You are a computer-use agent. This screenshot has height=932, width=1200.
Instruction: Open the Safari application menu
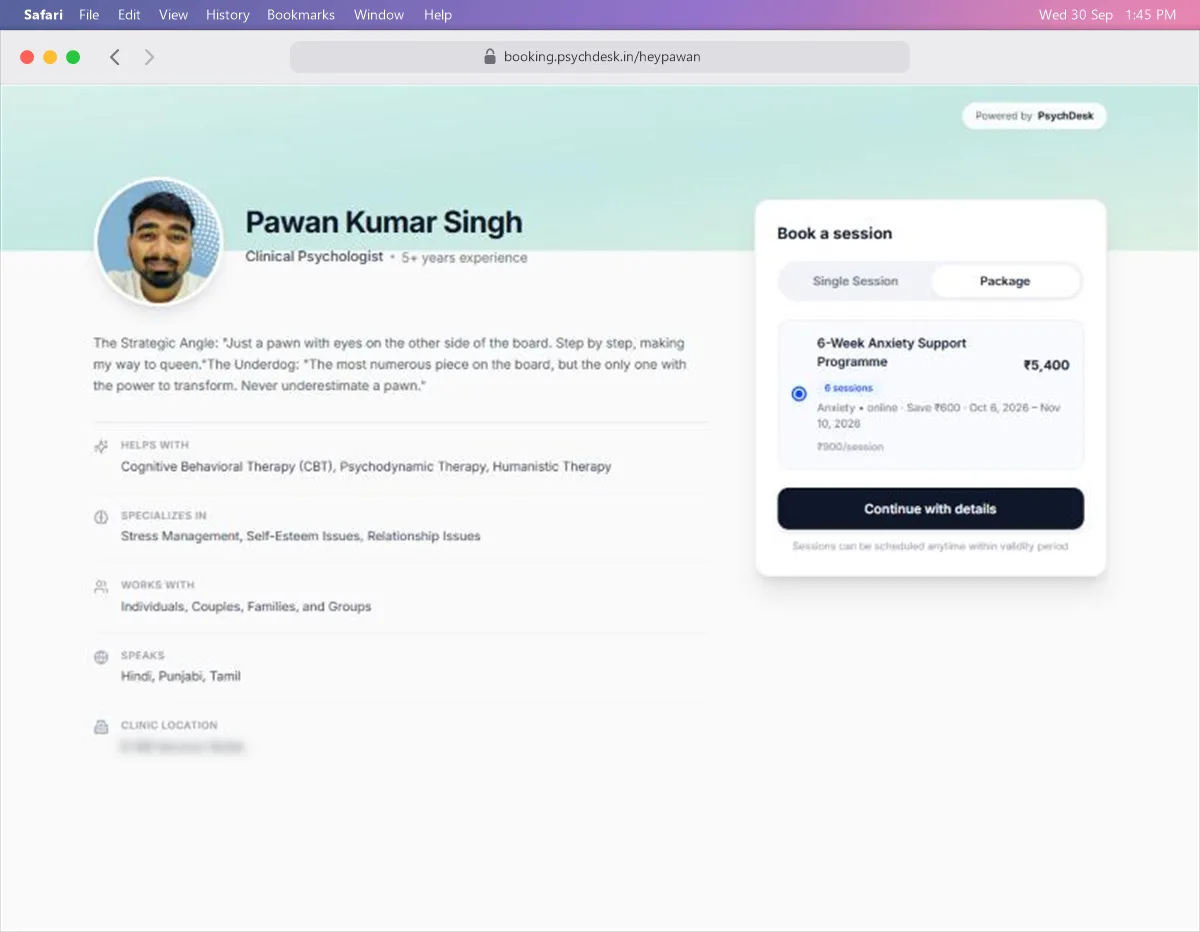(43, 15)
